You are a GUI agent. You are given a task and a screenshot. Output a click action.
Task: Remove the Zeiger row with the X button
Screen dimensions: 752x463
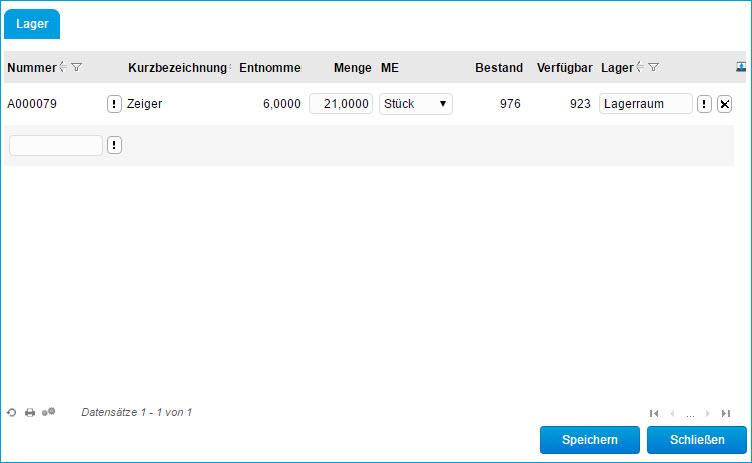pos(725,104)
